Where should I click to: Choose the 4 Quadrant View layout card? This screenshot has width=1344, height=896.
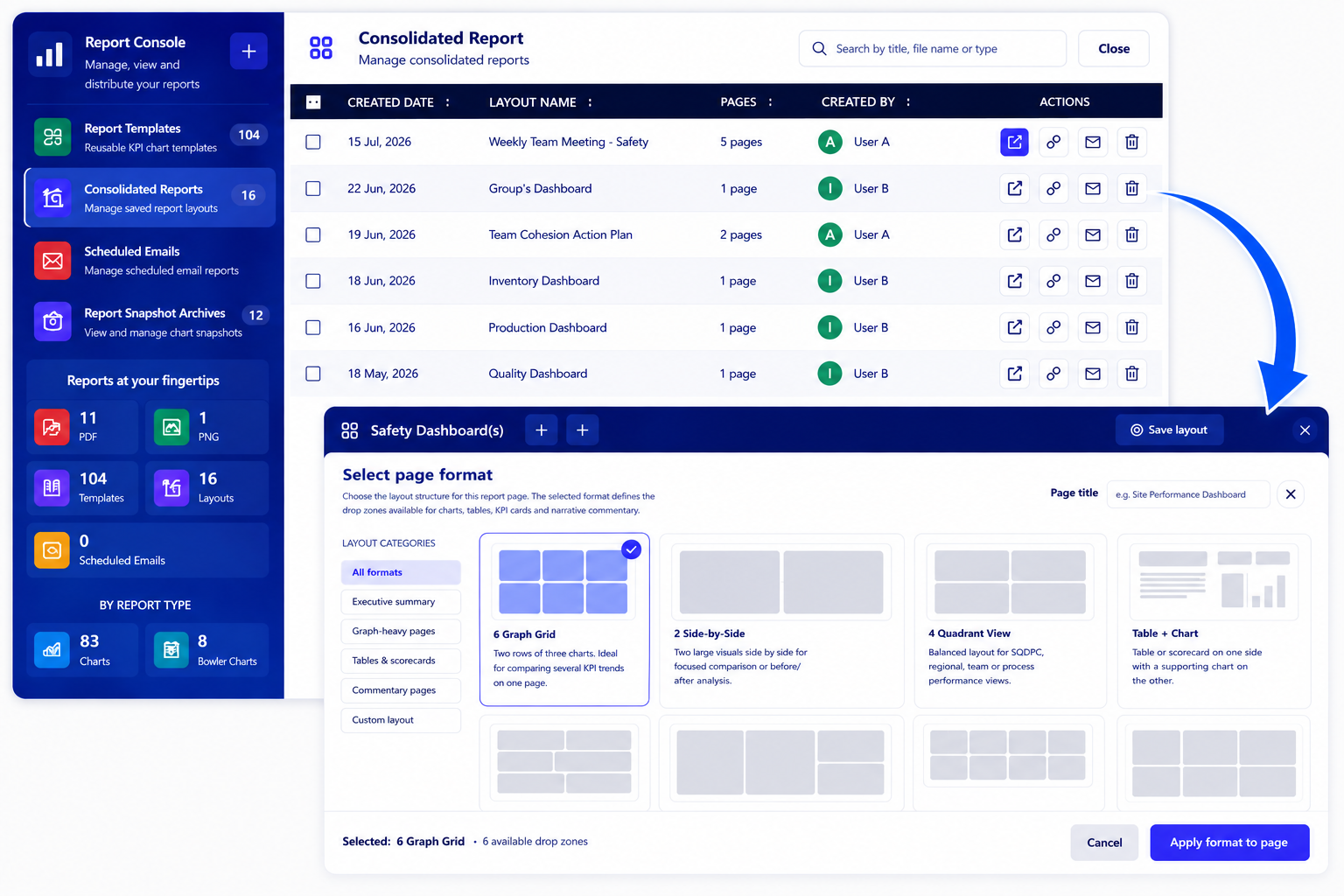(x=1011, y=621)
